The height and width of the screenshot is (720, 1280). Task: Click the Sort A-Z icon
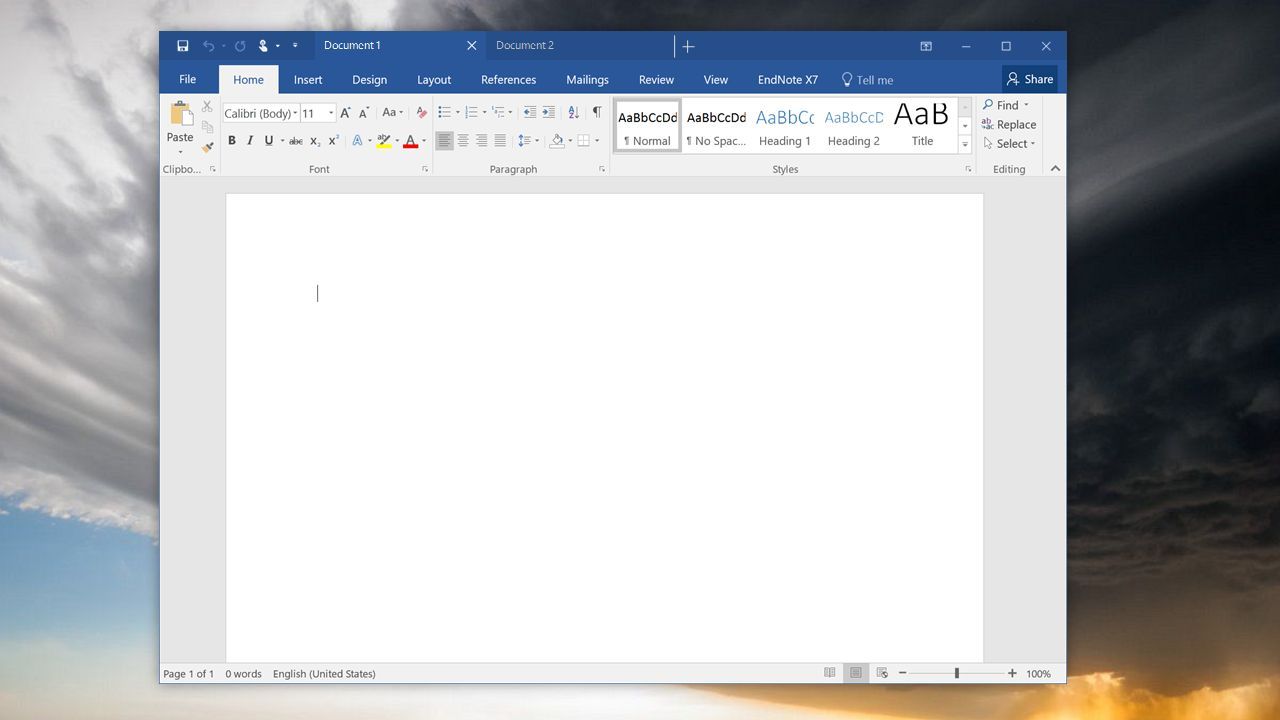574,113
